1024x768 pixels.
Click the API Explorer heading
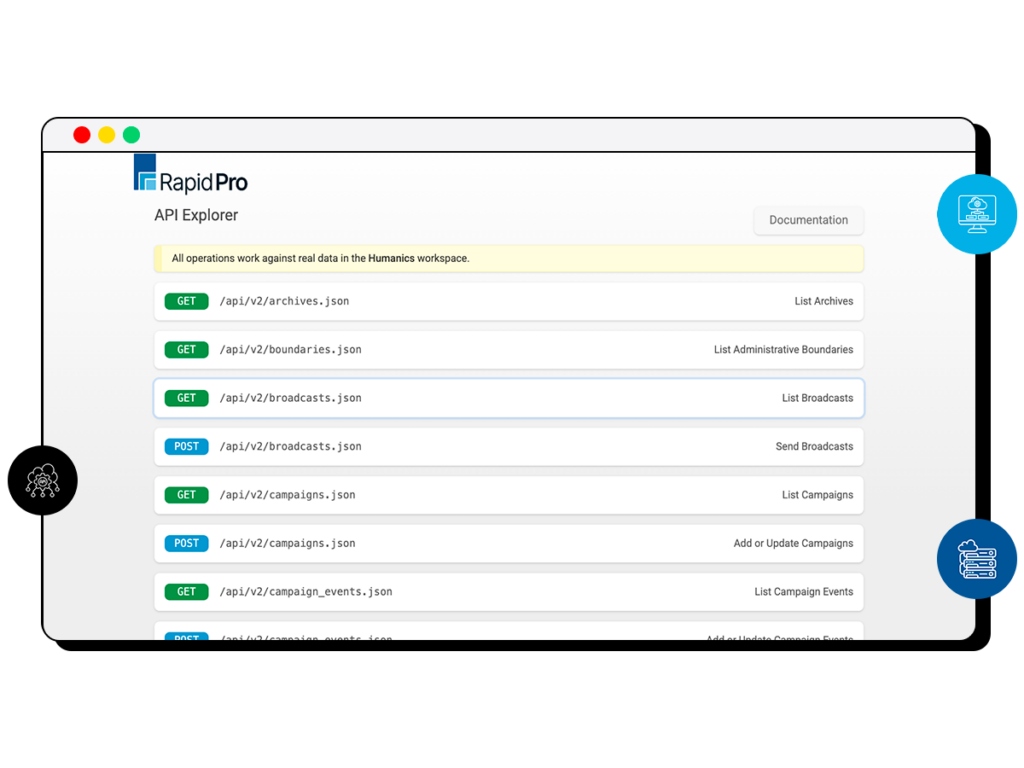click(x=196, y=215)
